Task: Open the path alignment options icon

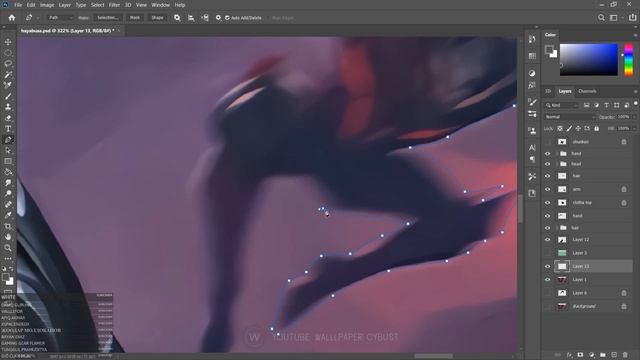Action: [191, 18]
